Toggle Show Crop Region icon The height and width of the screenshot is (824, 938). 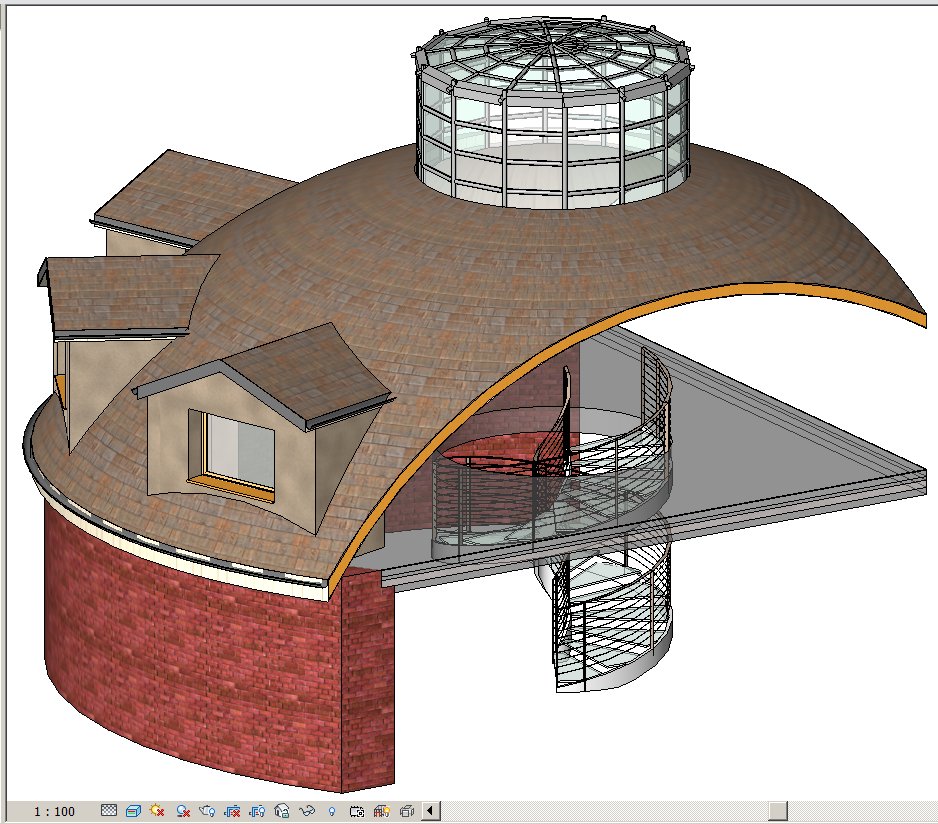(257, 811)
